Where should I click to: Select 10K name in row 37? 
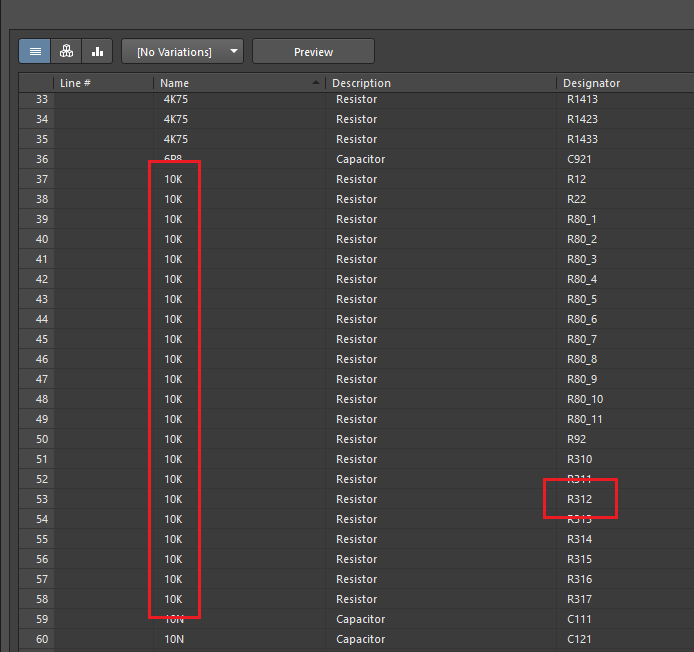(x=173, y=179)
